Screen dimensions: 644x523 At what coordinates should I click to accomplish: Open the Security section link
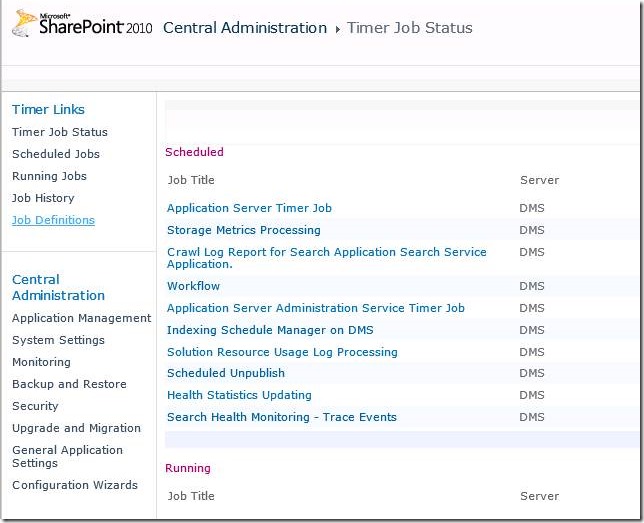pos(35,406)
